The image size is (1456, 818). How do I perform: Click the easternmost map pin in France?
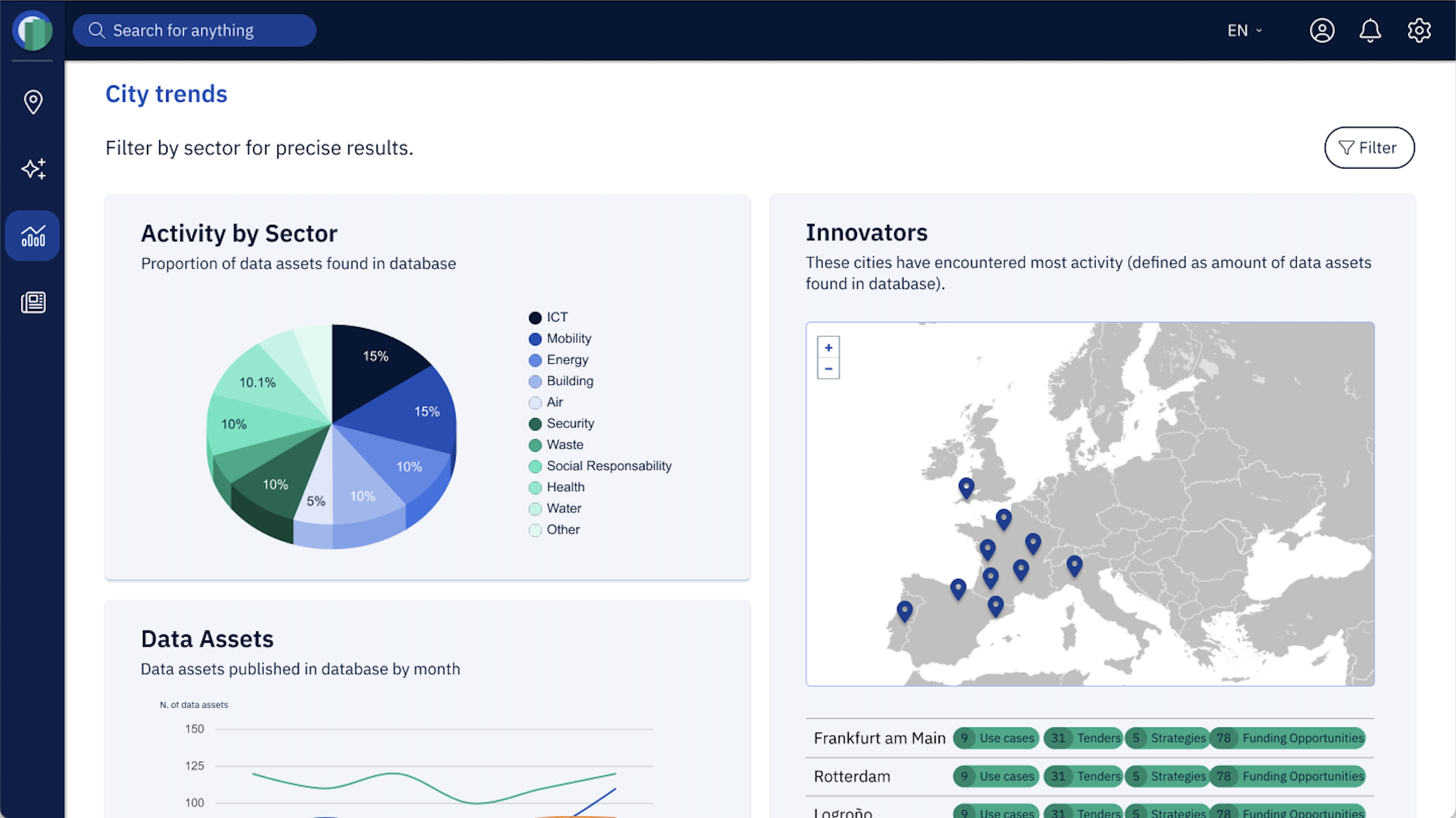pyautogui.click(x=1033, y=543)
